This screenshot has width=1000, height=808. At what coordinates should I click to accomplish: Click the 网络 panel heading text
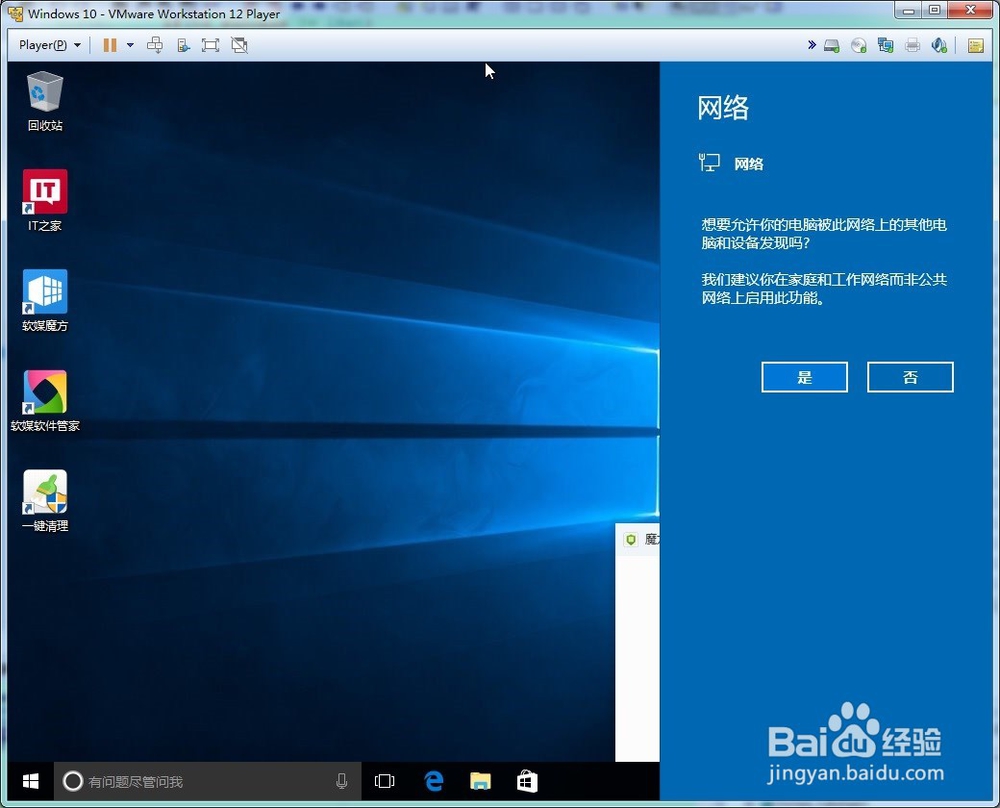pos(723,108)
